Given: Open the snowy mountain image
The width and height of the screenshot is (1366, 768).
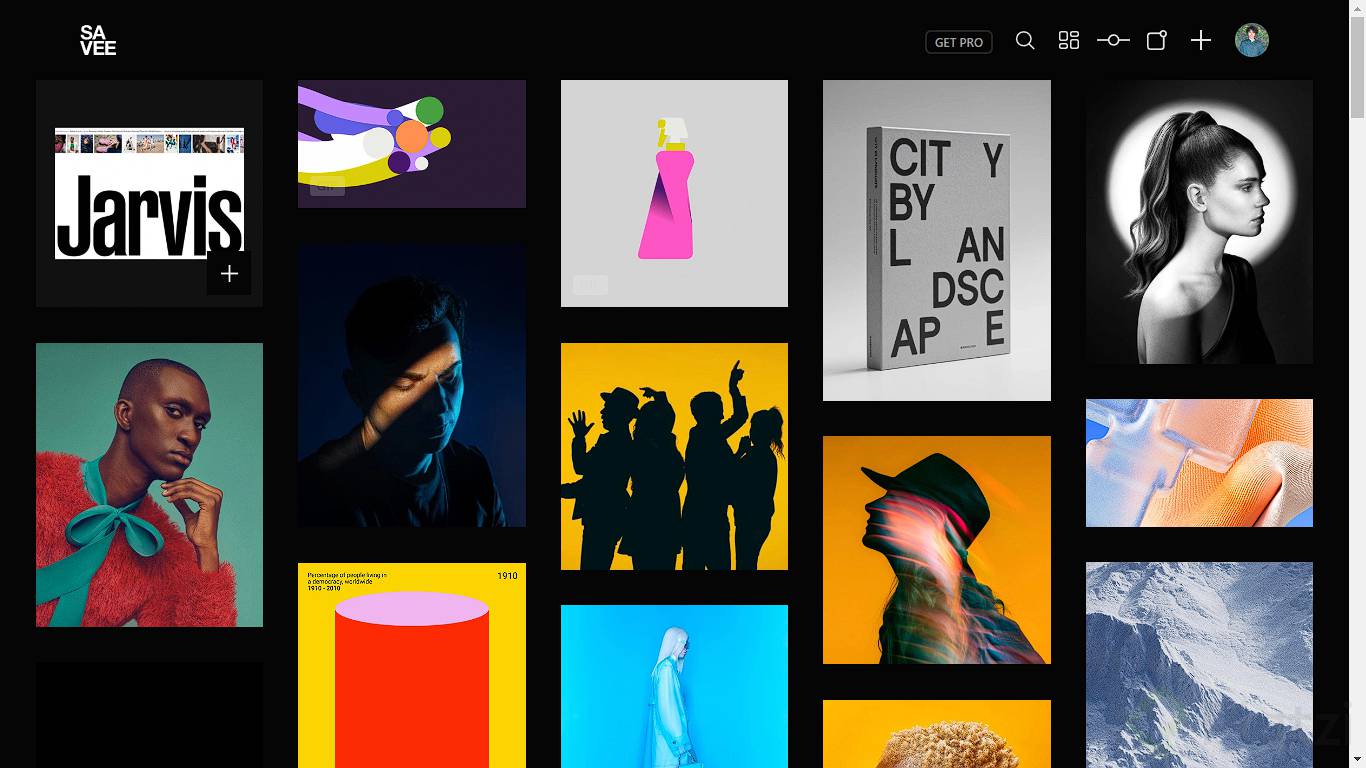Looking at the screenshot, I should point(1199,665).
